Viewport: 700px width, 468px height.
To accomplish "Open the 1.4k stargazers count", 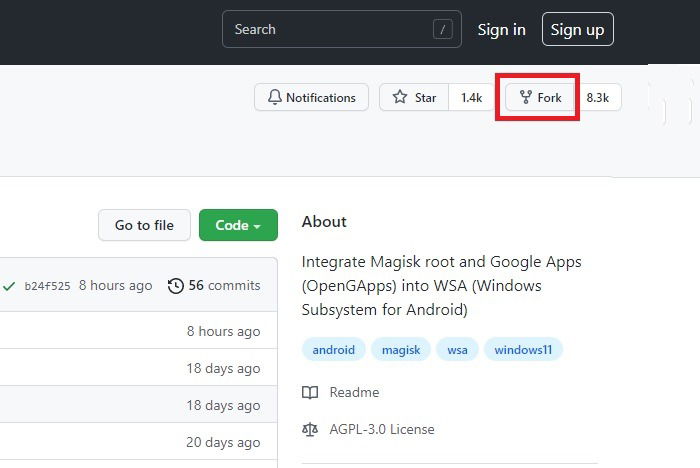I will [472, 97].
